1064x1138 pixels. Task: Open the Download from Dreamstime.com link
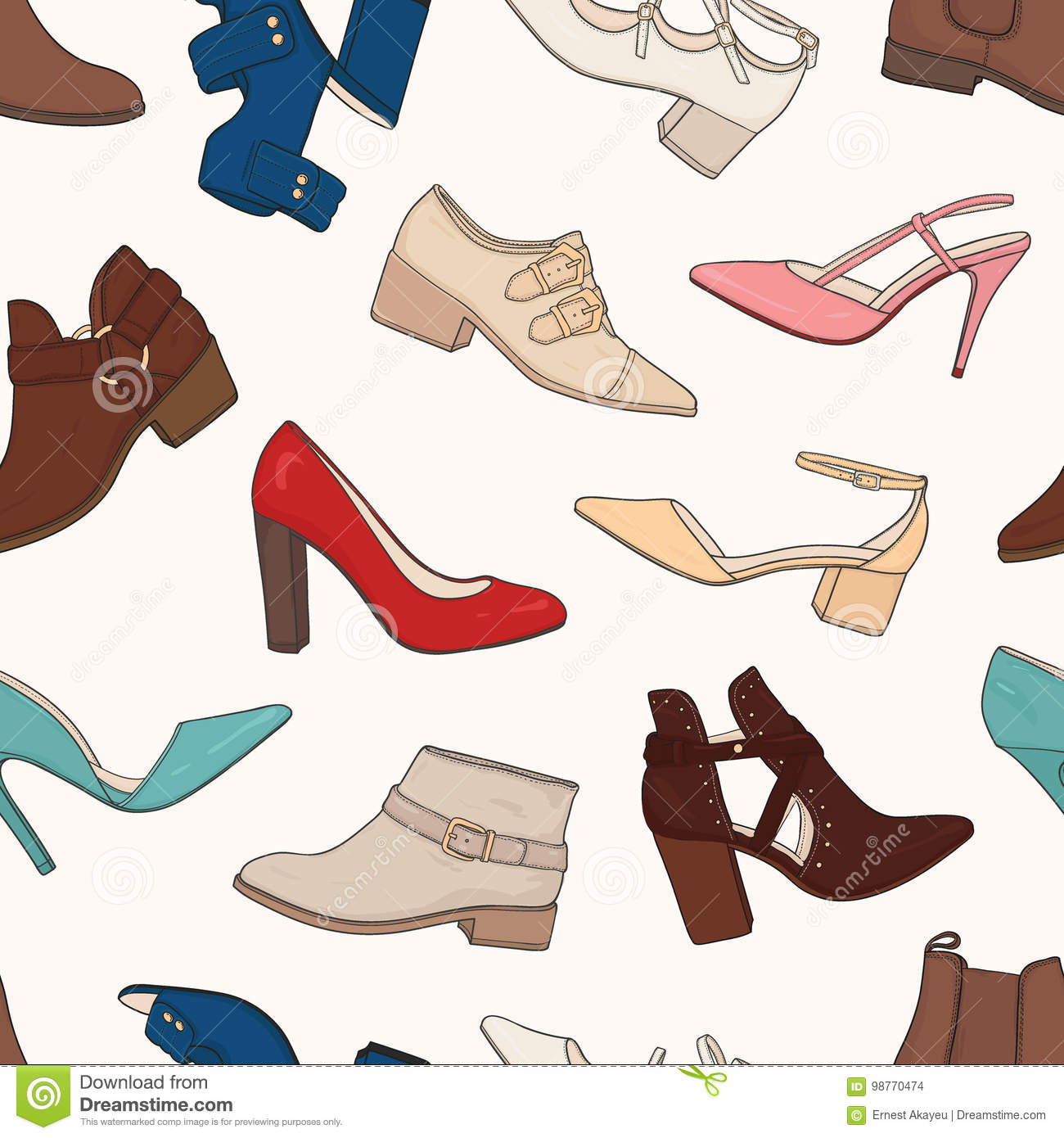point(156,1094)
